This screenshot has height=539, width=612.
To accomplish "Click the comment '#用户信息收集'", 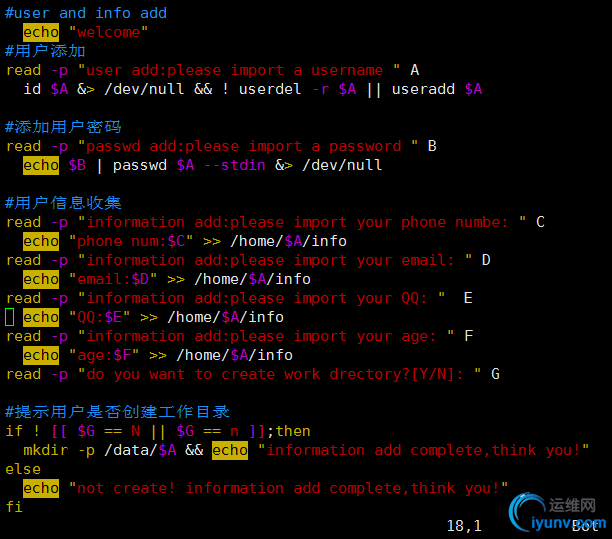I will coord(63,203).
